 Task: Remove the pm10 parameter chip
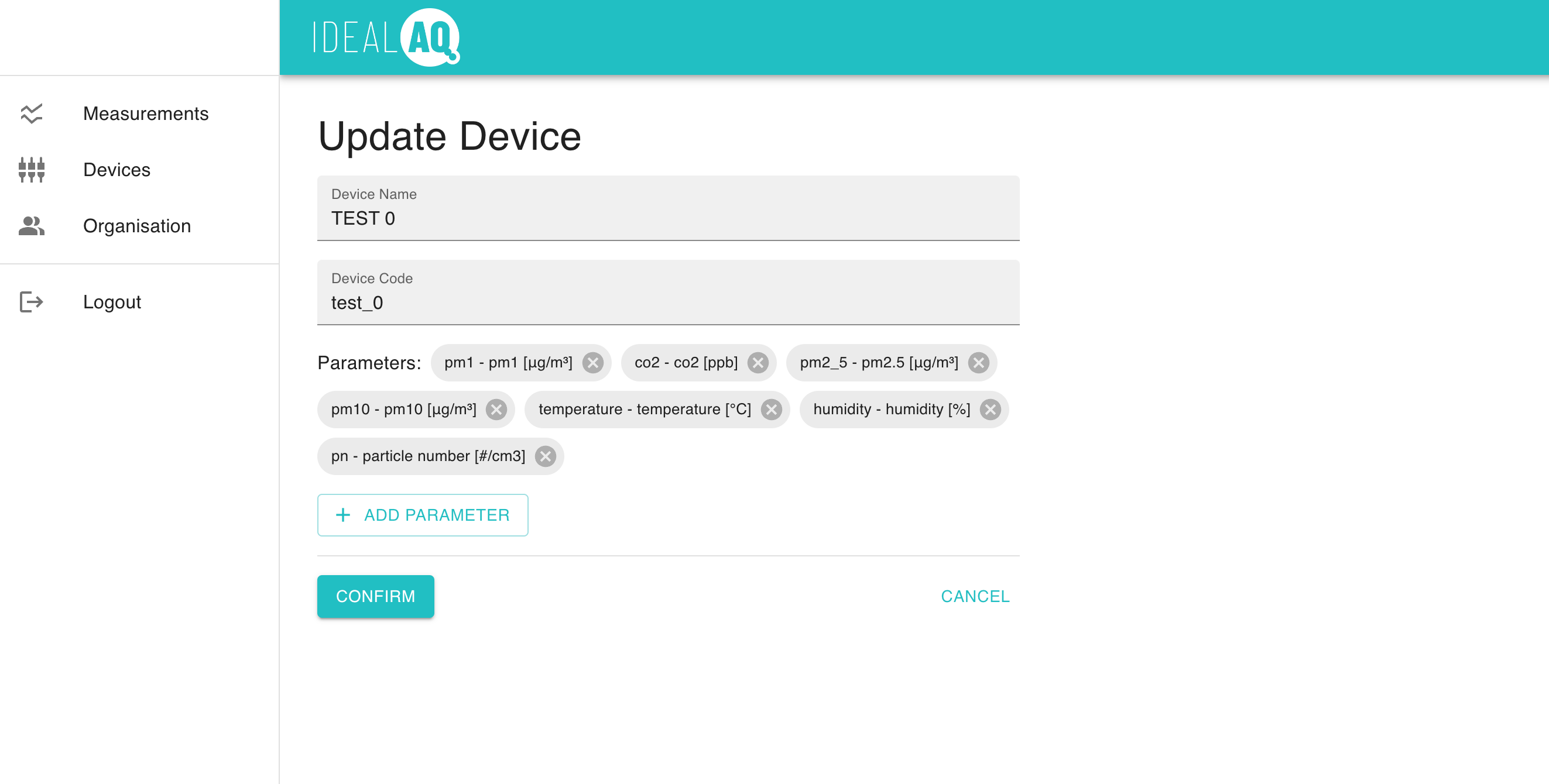click(x=496, y=409)
